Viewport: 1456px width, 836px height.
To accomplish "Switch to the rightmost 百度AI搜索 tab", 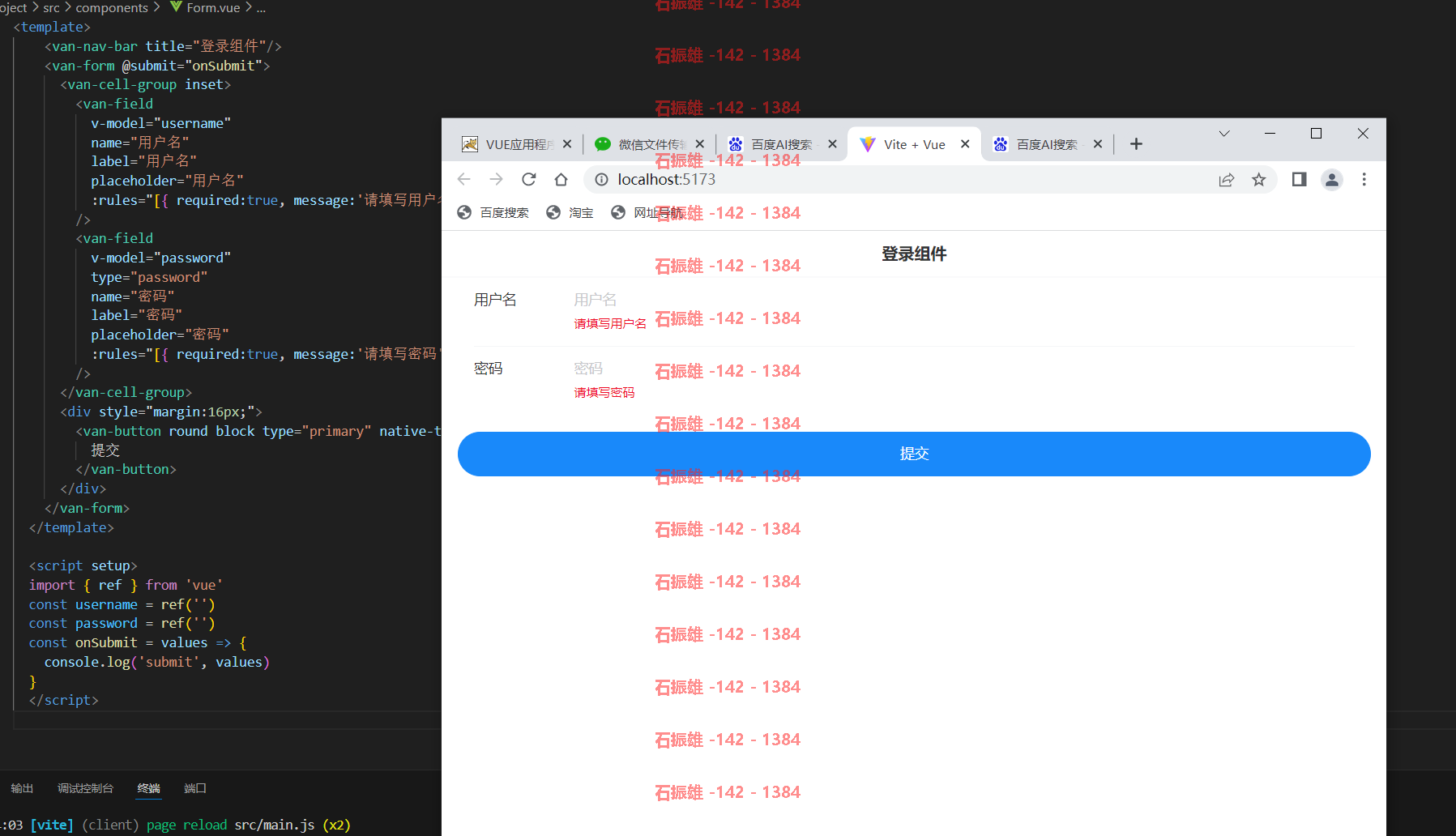I will tap(1047, 144).
